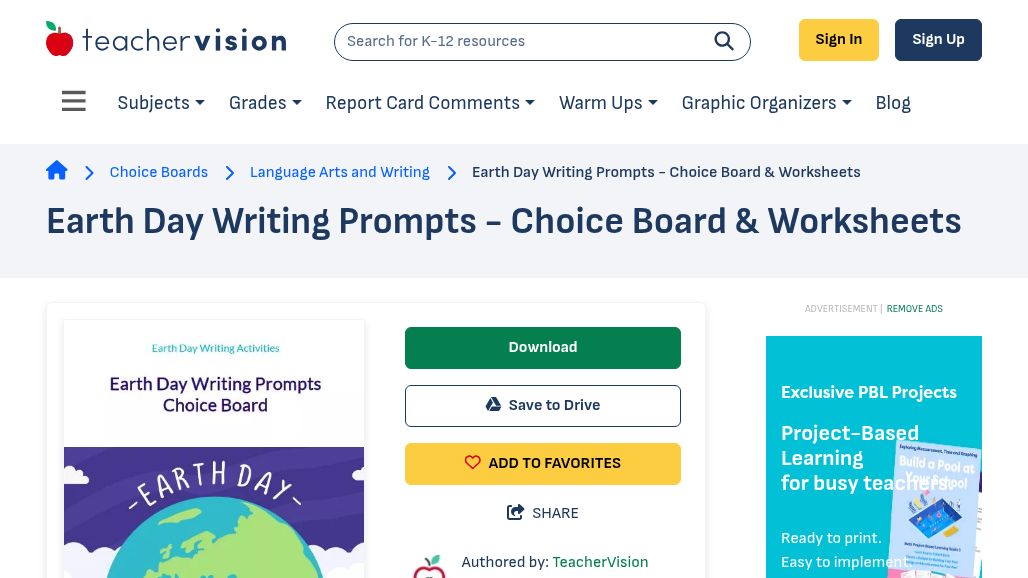Click the magnifying glass search icon
The image size is (1028, 578).
pyautogui.click(x=724, y=41)
